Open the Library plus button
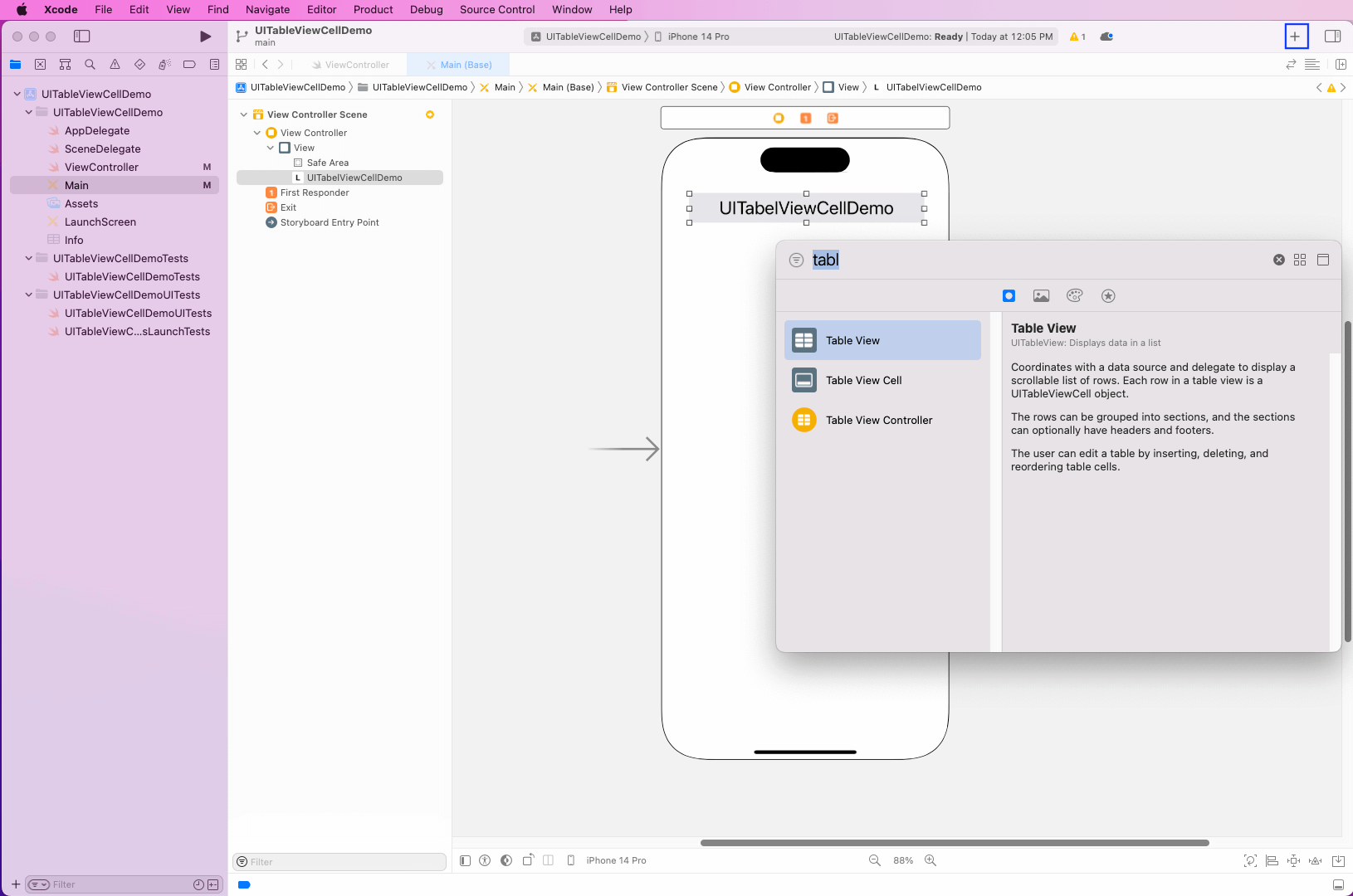Screen dimensions: 1353x896 click(1295, 37)
